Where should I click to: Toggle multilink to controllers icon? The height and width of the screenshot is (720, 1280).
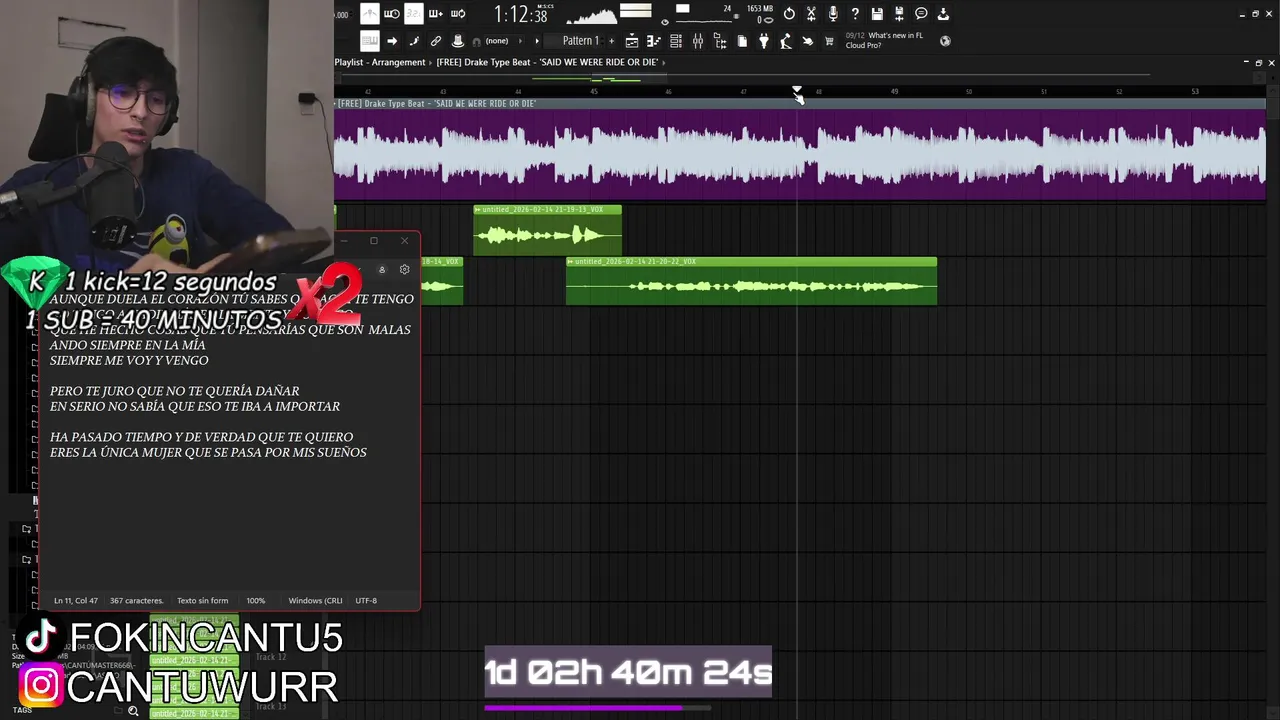[x=436, y=41]
